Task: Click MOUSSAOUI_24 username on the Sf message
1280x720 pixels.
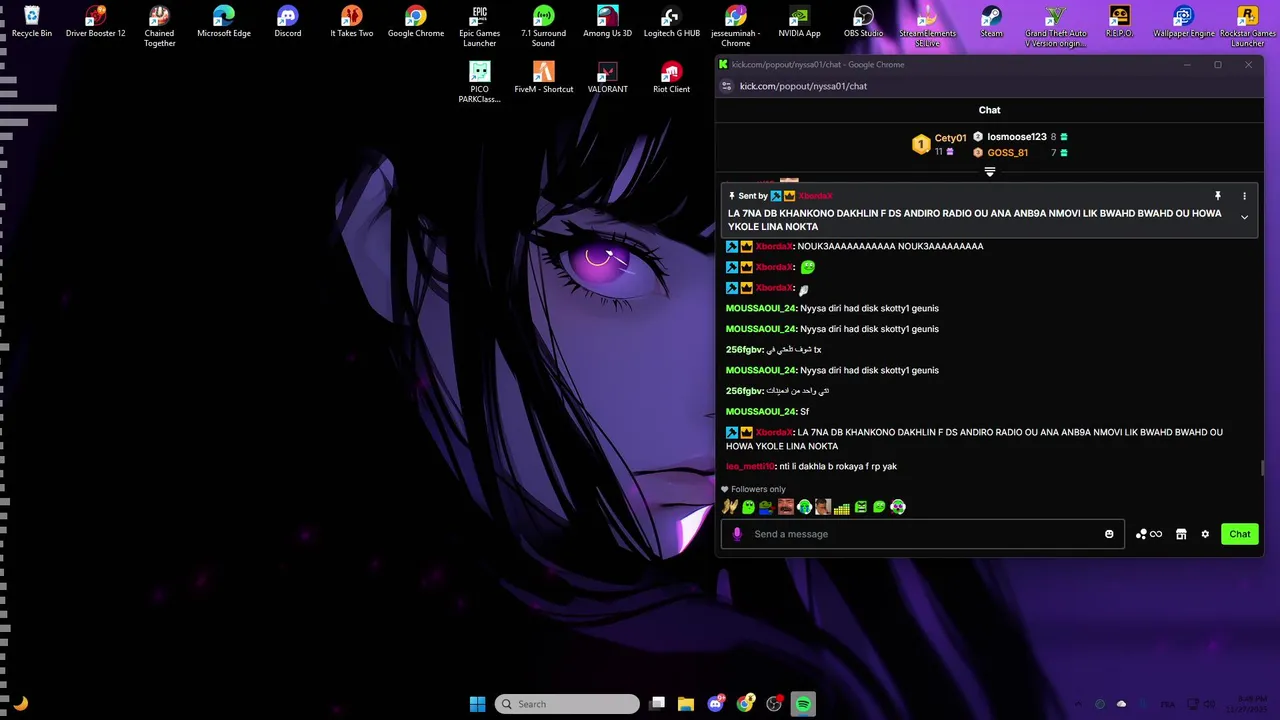Action: click(761, 412)
